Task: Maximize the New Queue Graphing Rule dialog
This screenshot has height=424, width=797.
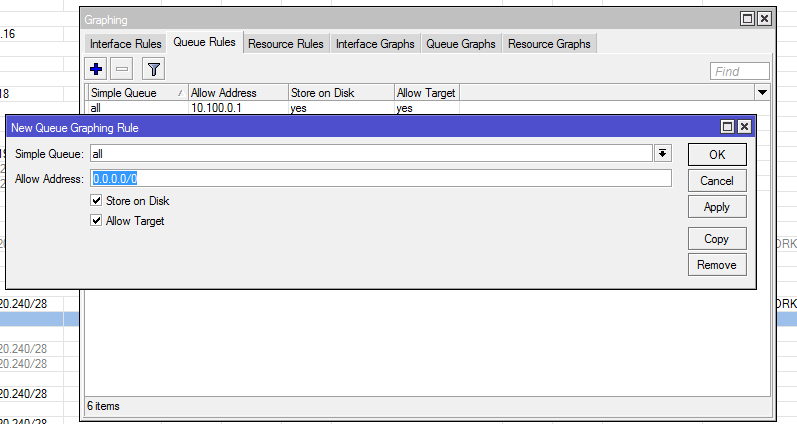Action: (728, 127)
